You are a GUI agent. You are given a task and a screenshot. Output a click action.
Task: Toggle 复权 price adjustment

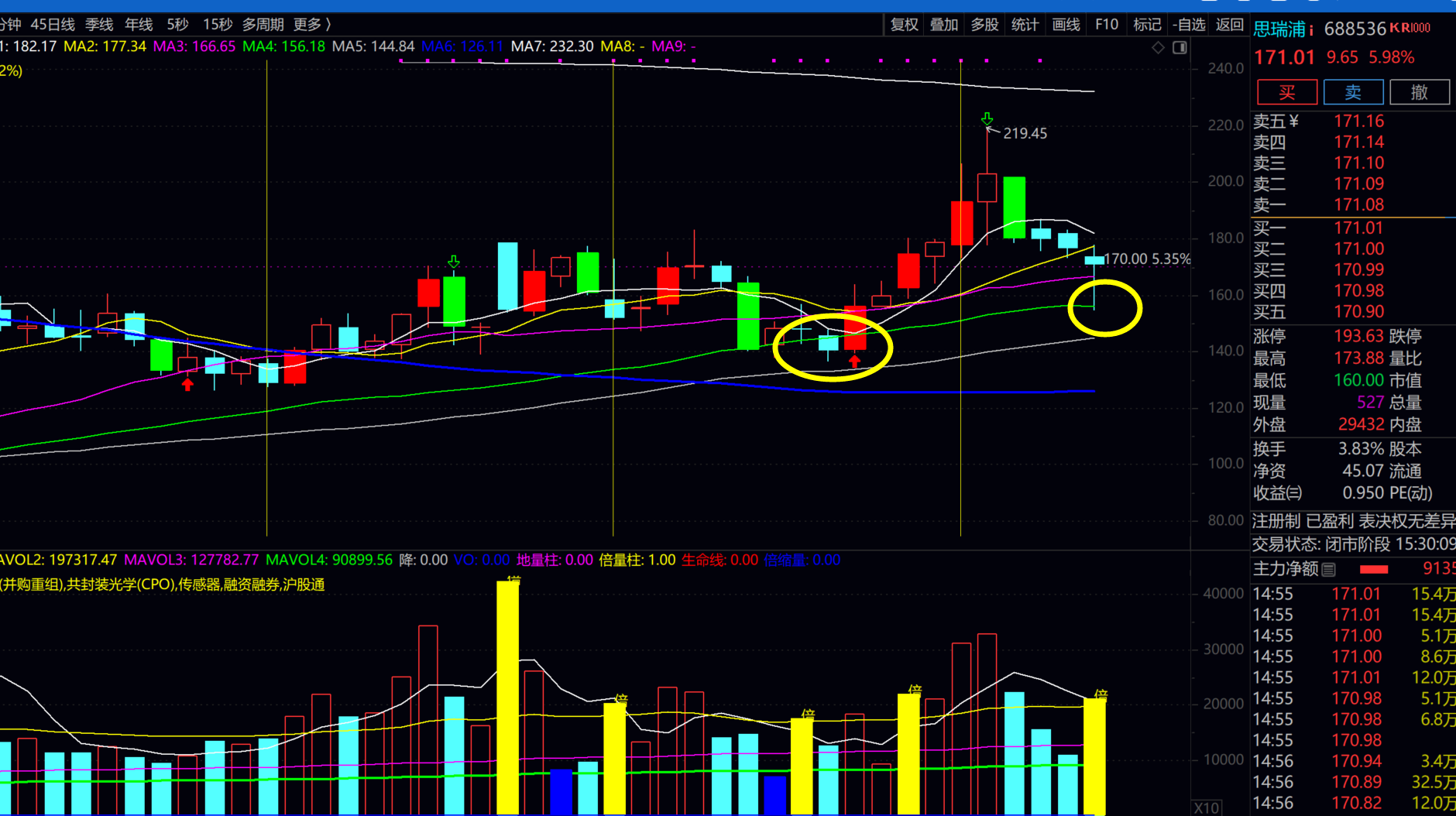pyautogui.click(x=904, y=25)
